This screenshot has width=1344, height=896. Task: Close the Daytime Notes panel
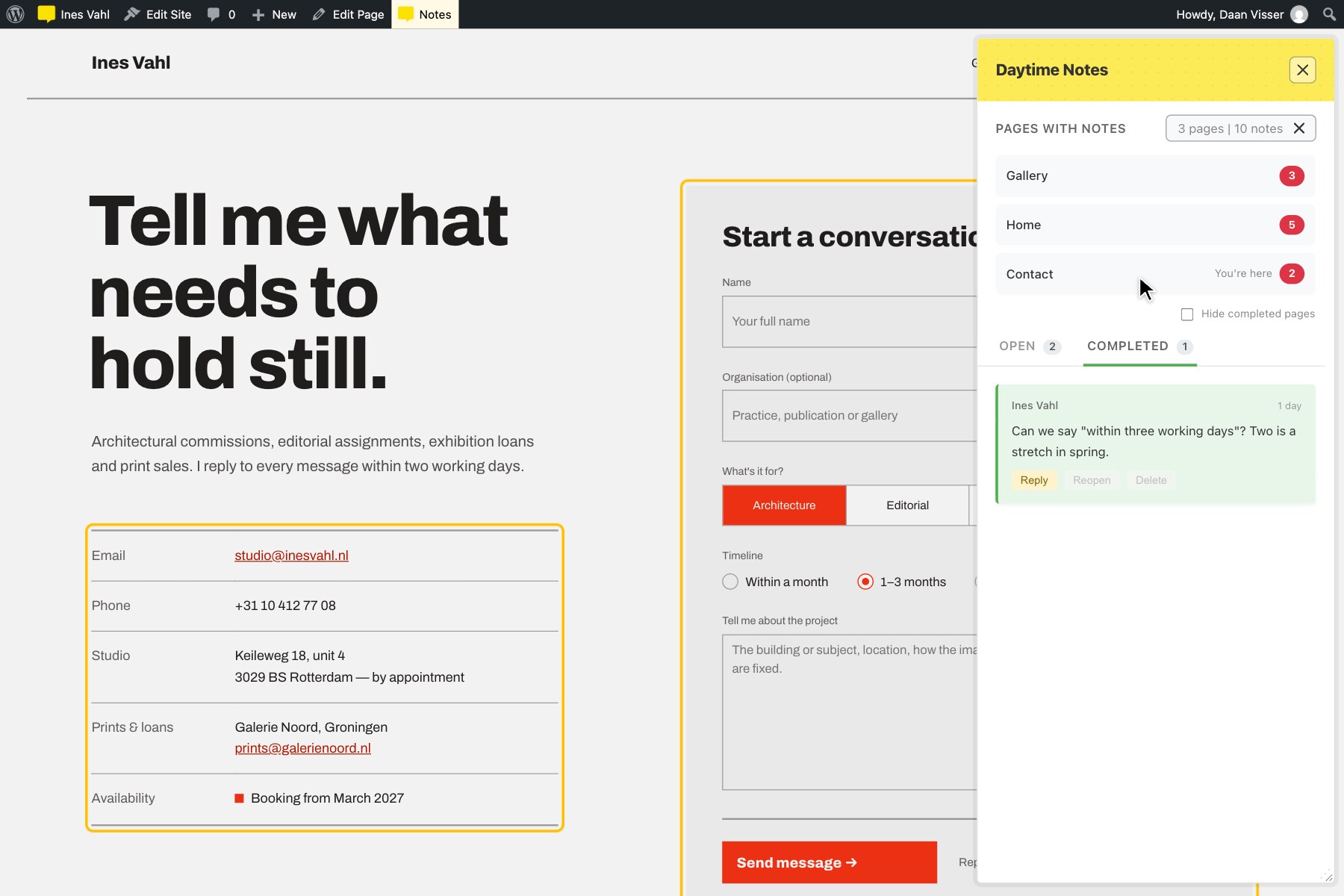tap(1302, 69)
